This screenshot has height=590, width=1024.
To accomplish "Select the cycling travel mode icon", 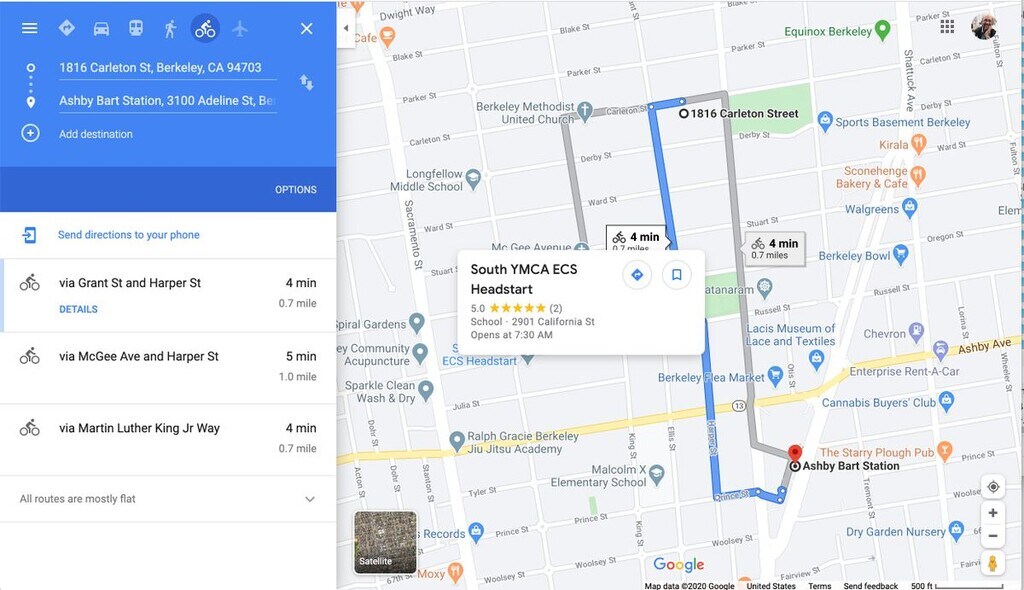I will point(205,29).
